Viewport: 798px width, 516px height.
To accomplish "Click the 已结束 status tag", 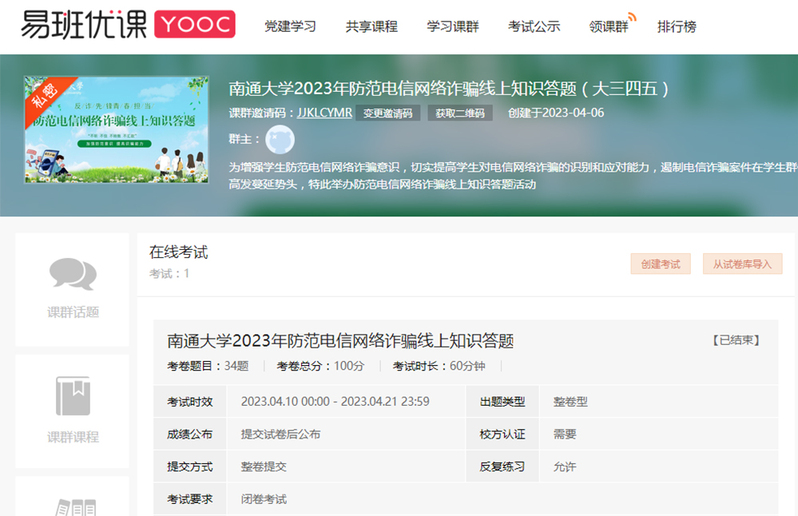I will tap(737, 340).
